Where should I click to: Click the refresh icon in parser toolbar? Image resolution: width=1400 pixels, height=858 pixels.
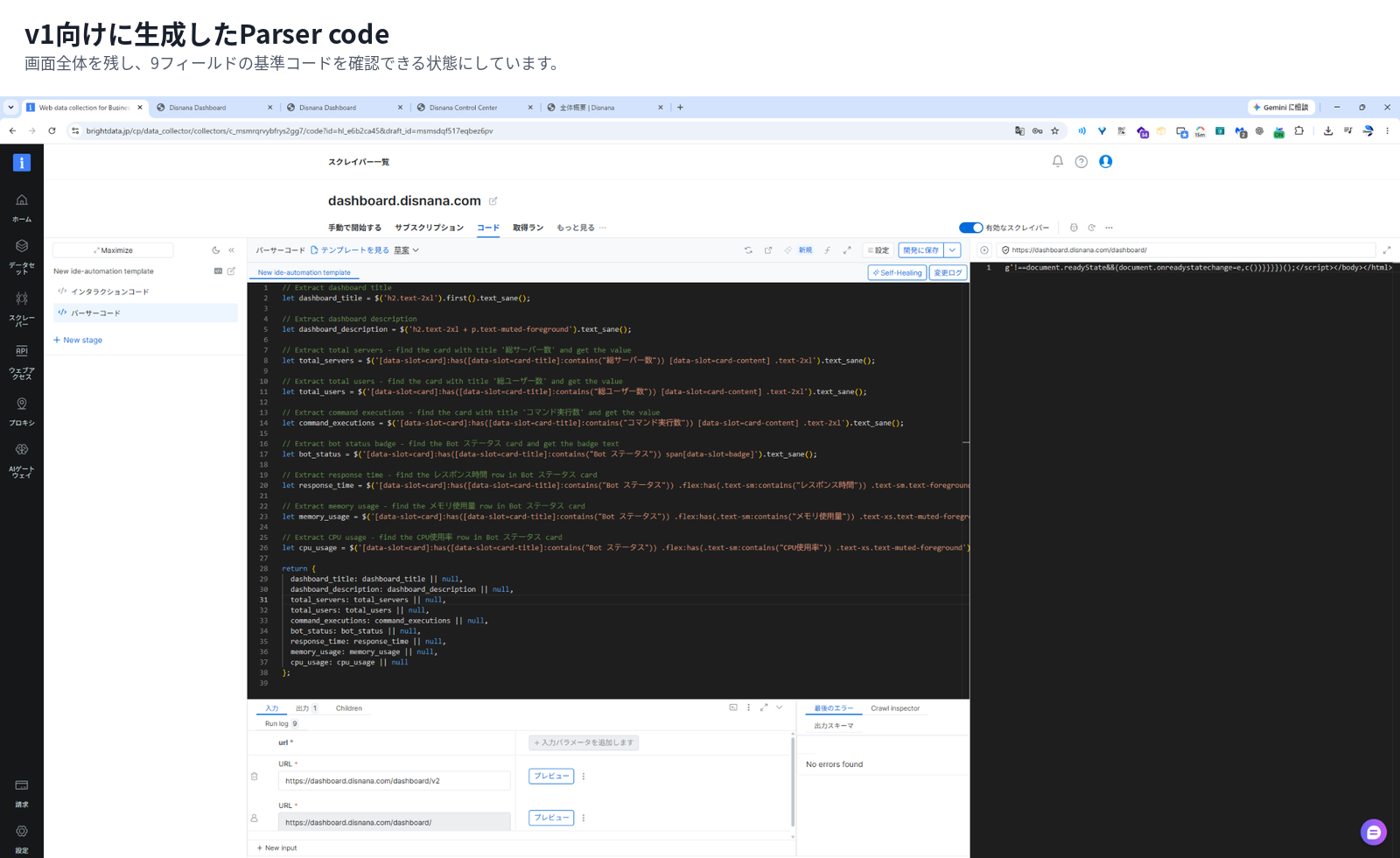coord(748,250)
